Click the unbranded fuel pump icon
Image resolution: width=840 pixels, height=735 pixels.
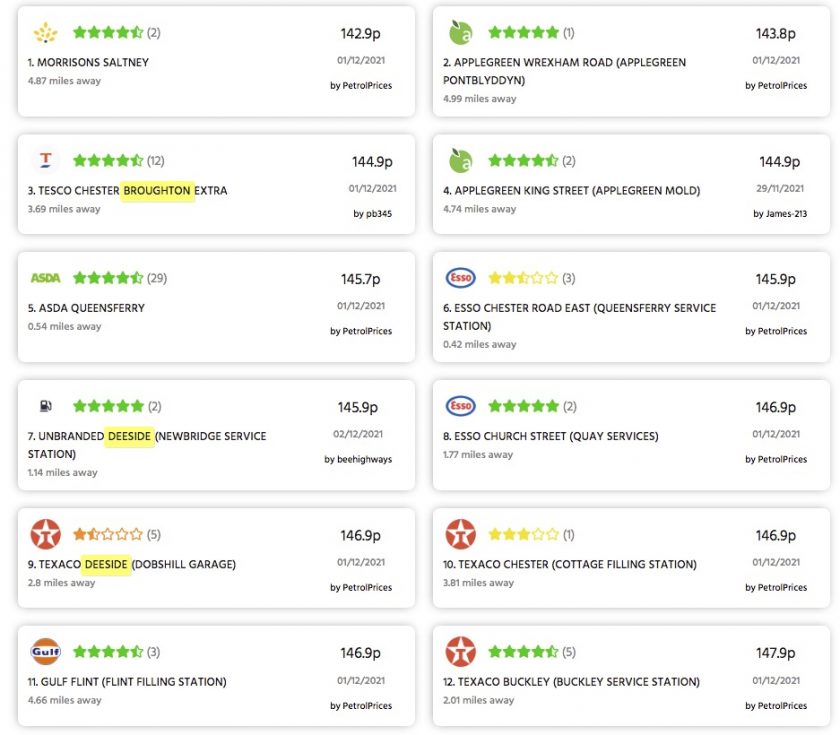pos(45,406)
